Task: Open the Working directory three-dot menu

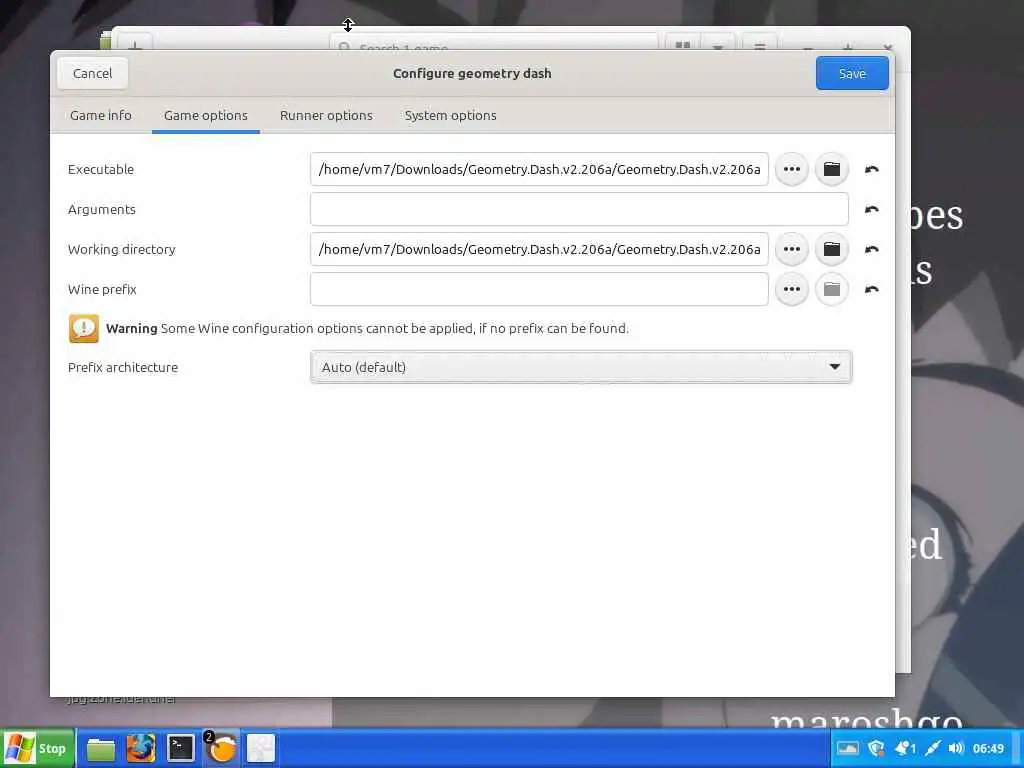Action: [x=792, y=249]
